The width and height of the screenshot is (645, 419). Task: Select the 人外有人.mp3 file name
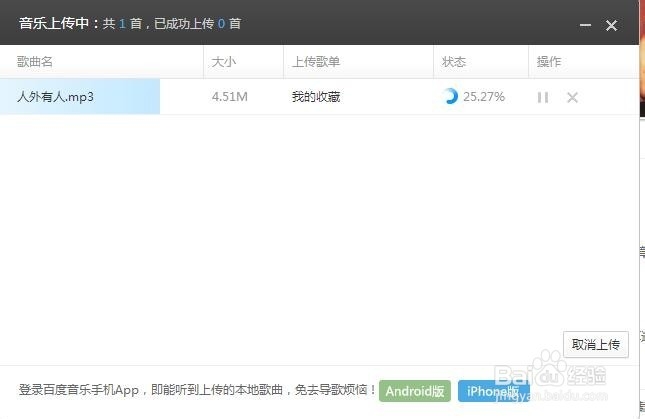point(56,97)
